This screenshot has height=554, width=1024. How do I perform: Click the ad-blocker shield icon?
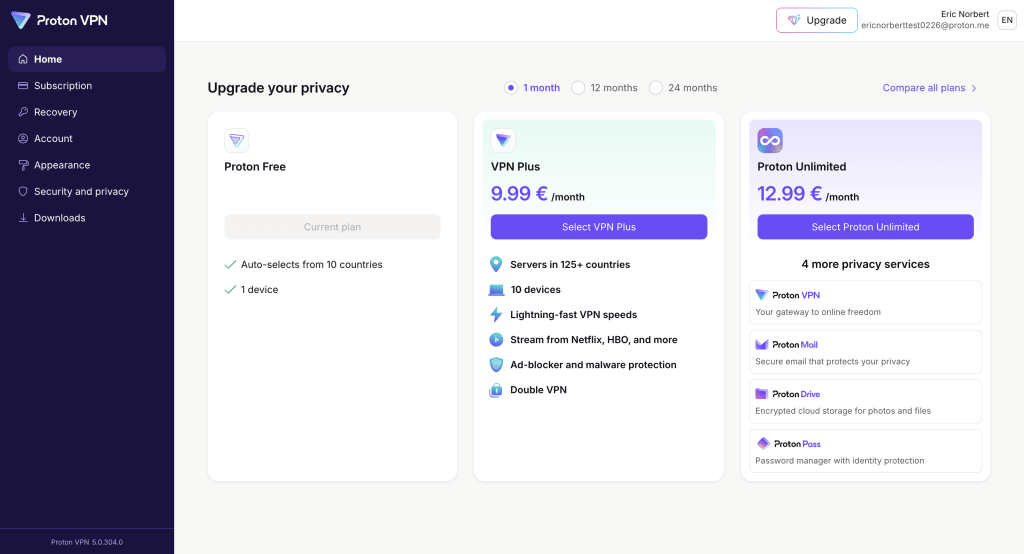496,365
